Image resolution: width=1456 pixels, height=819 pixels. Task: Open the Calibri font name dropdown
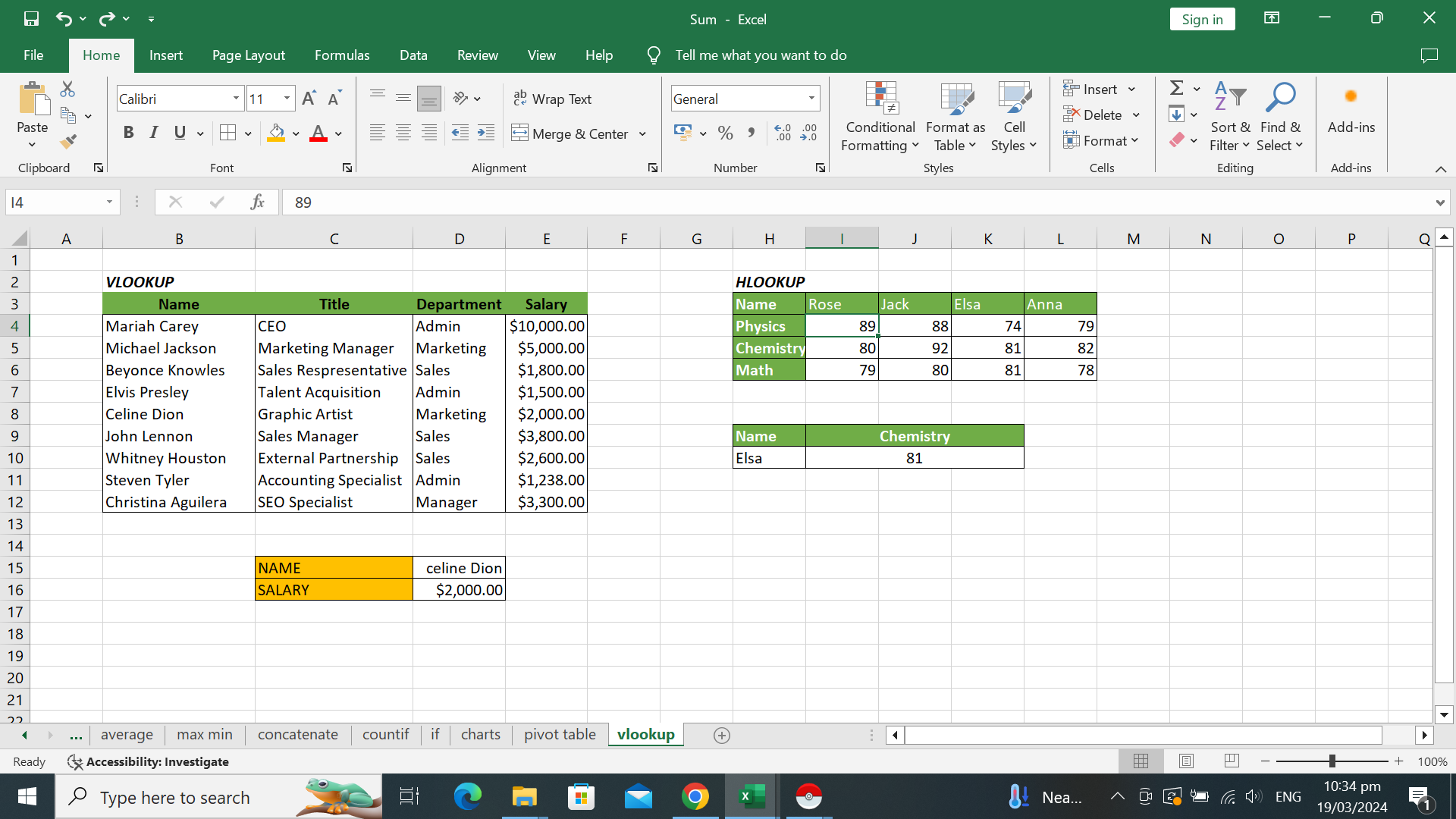point(236,99)
